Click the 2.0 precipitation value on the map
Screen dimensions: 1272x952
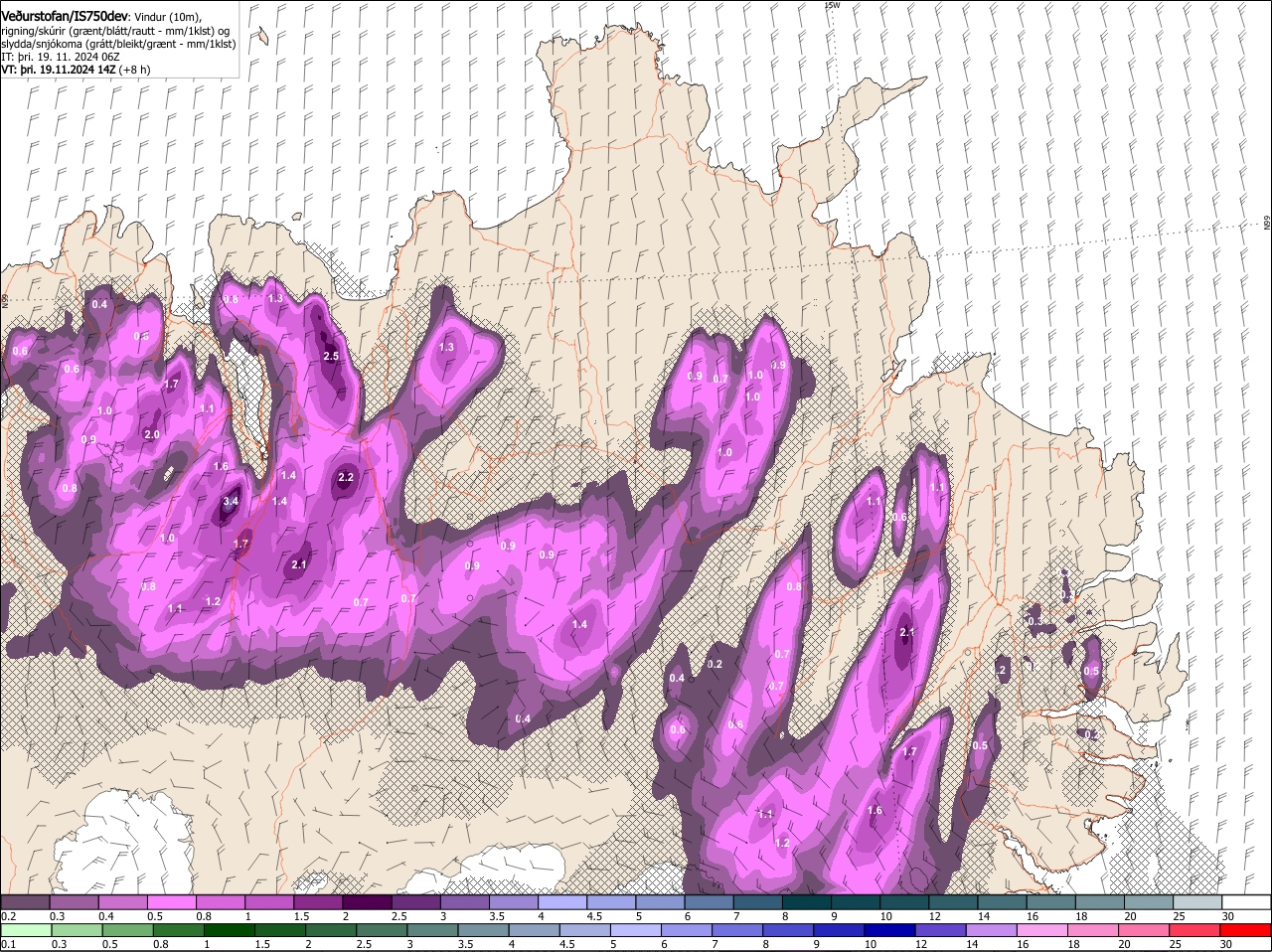pyautogui.click(x=152, y=434)
